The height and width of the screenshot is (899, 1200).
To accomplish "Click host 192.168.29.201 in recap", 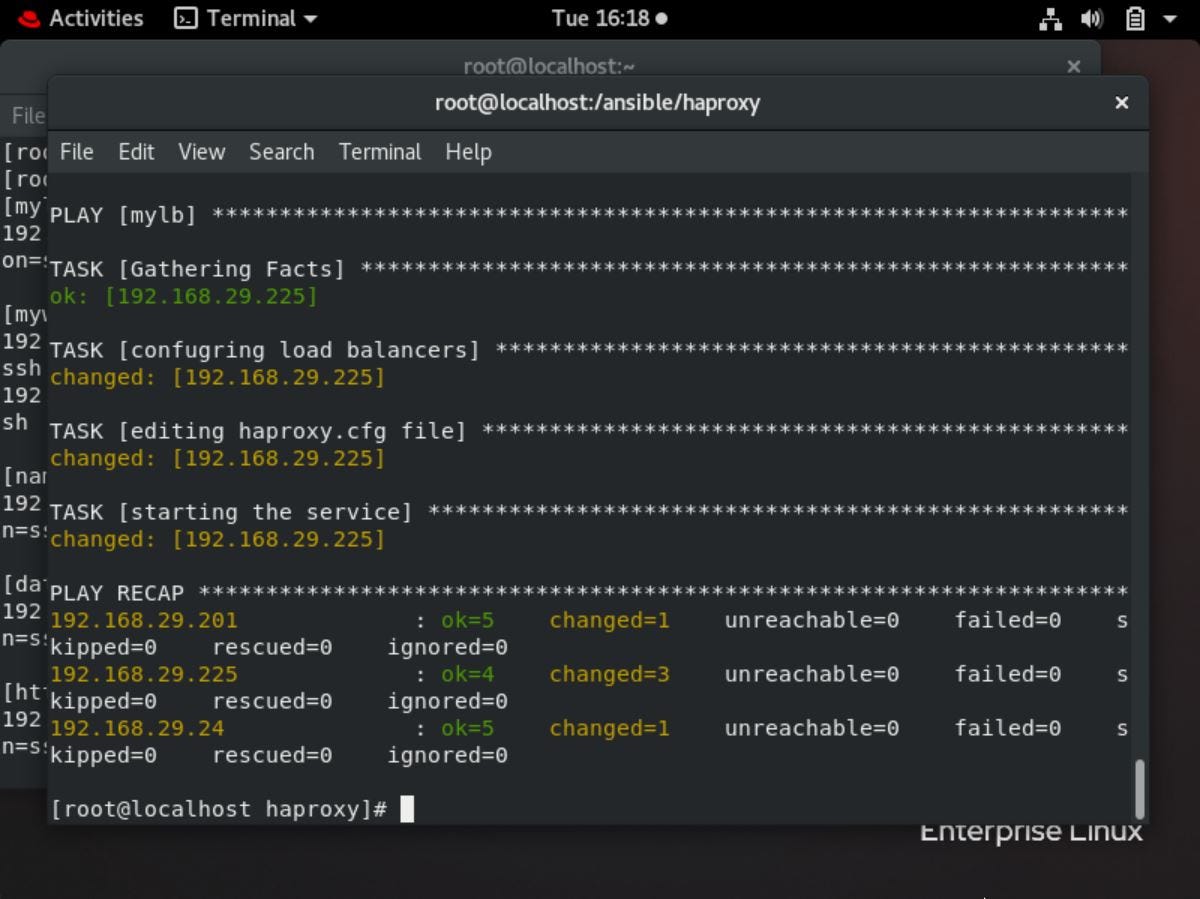I will pyautogui.click(x=144, y=620).
